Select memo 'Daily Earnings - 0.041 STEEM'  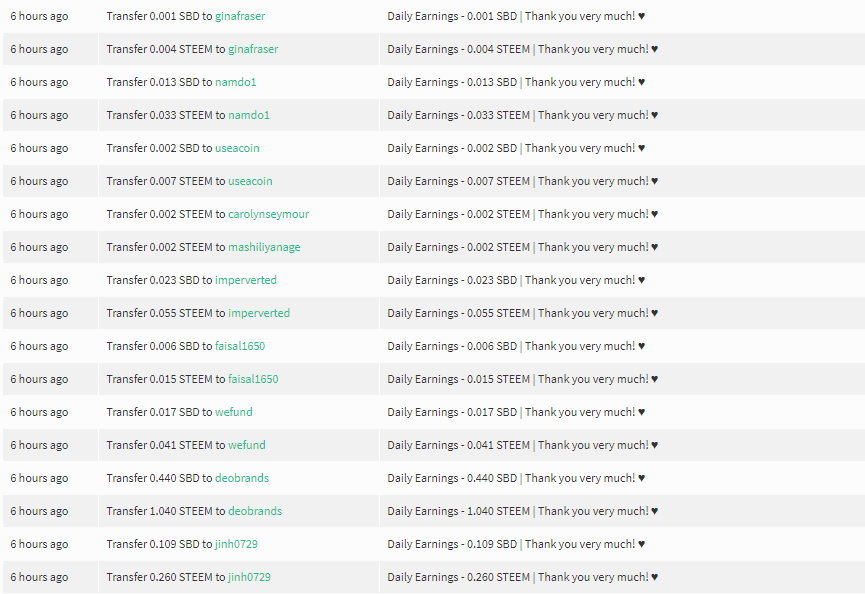(x=459, y=445)
